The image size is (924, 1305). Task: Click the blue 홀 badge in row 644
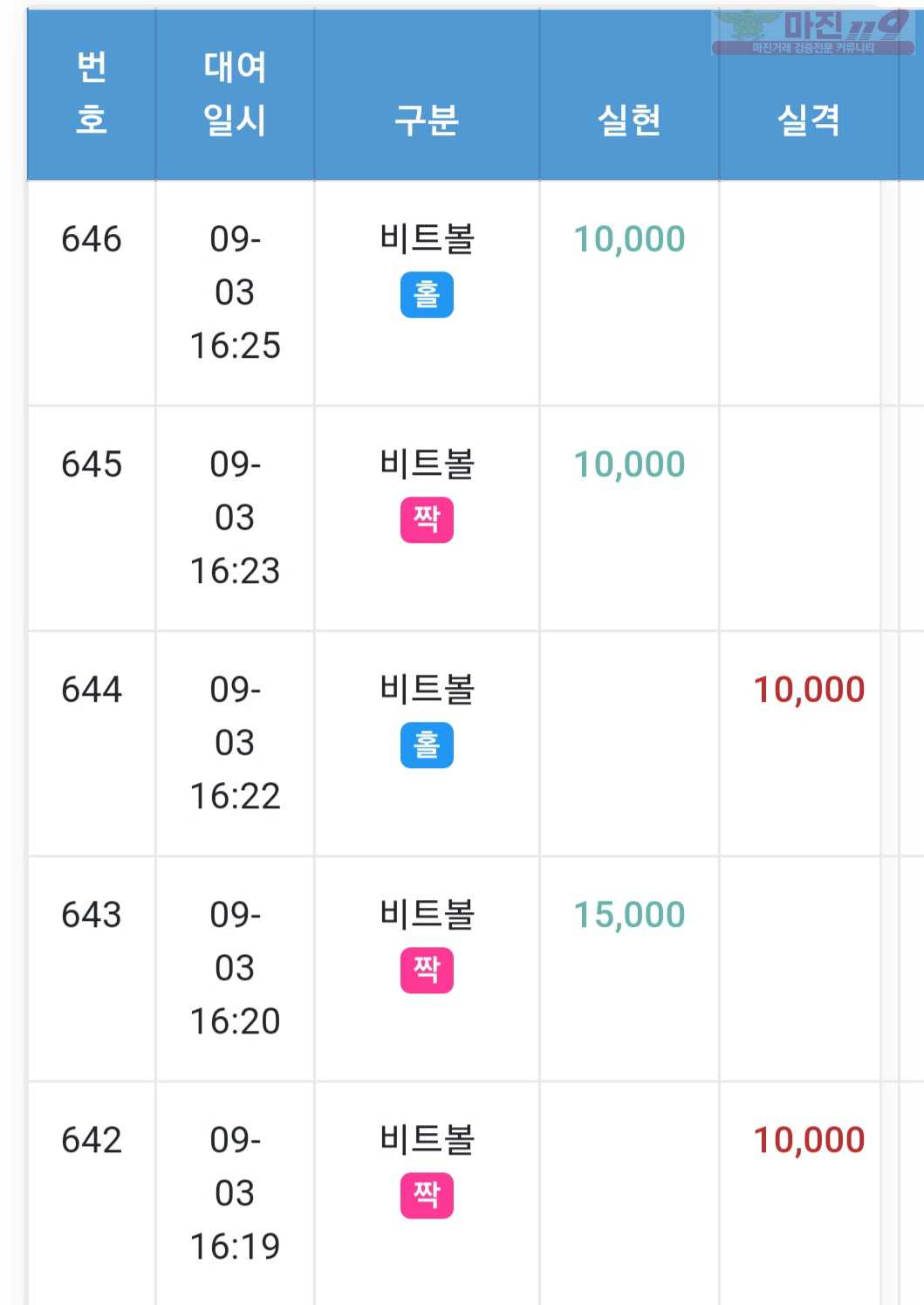click(427, 745)
